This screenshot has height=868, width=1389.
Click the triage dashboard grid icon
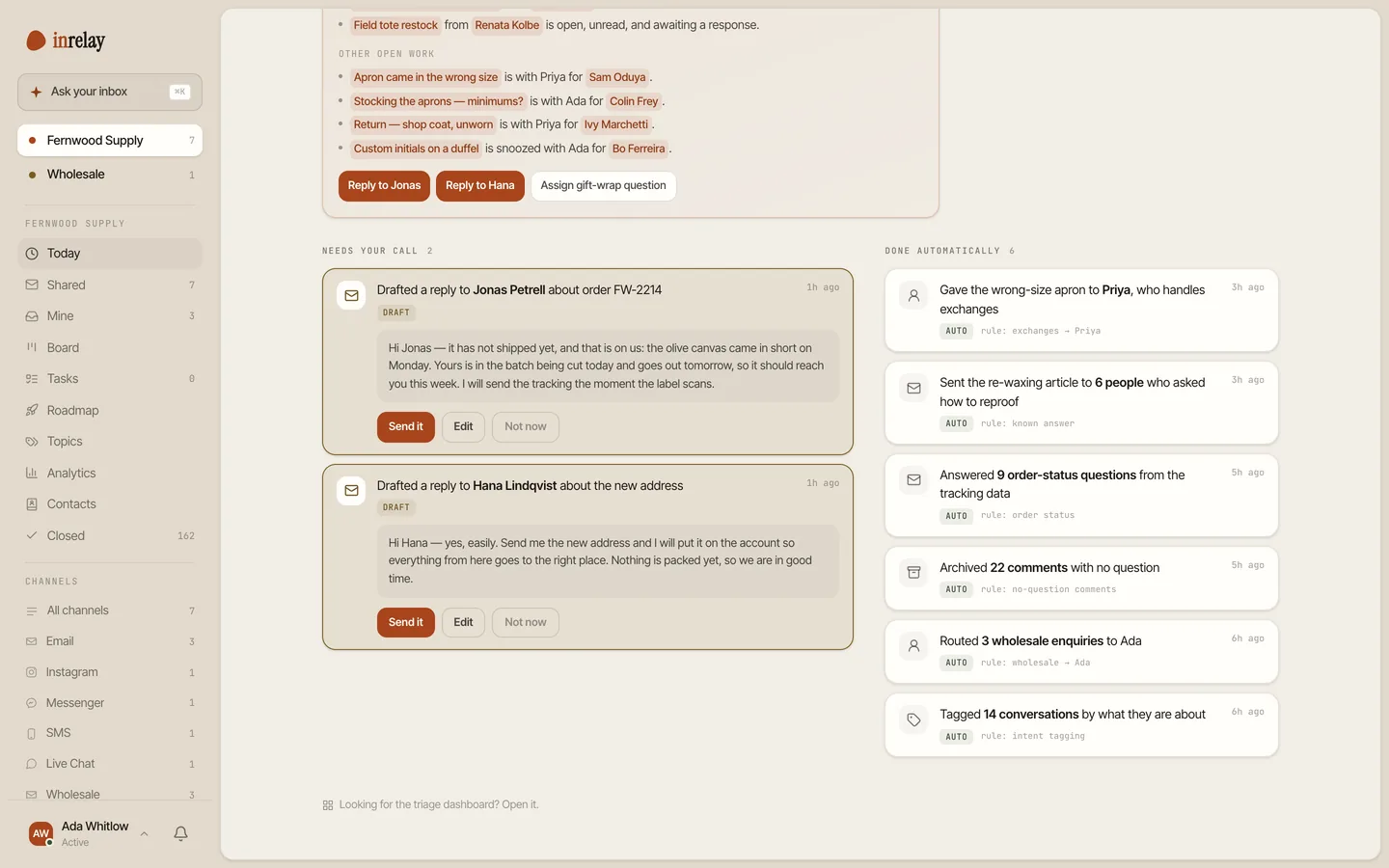pos(328,805)
